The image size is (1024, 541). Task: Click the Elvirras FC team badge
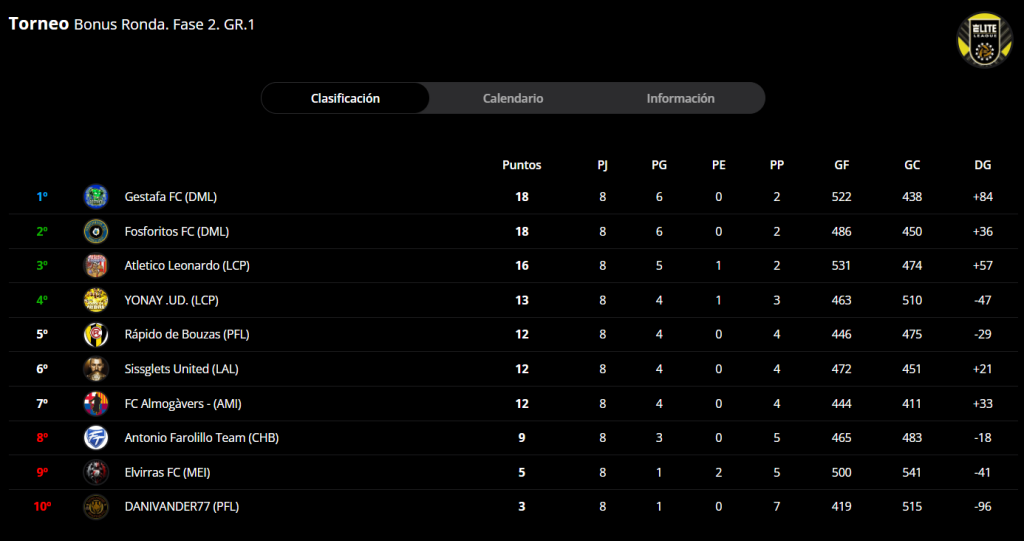coord(96,472)
